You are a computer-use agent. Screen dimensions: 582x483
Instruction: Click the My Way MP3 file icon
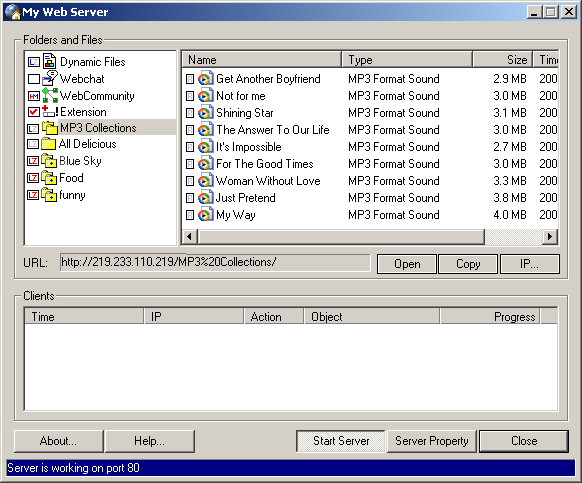pyautogui.click(x=205, y=215)
